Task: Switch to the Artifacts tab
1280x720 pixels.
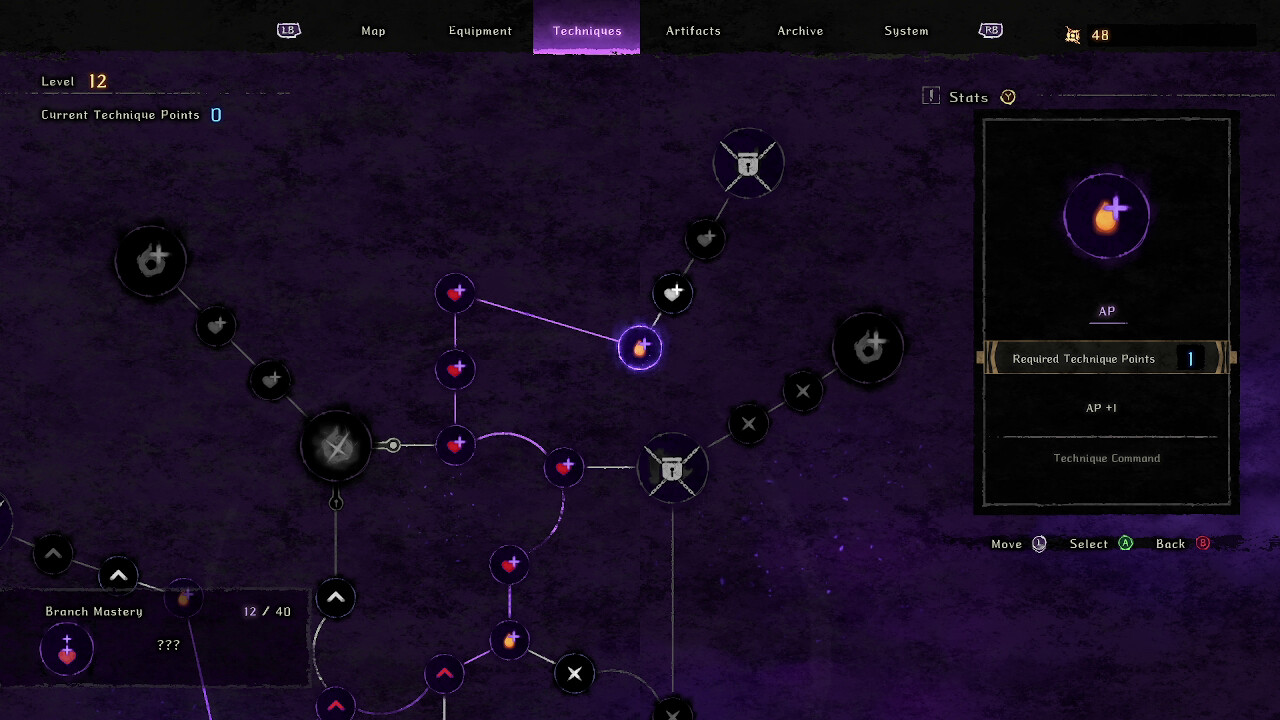Action: coord(693,31)
